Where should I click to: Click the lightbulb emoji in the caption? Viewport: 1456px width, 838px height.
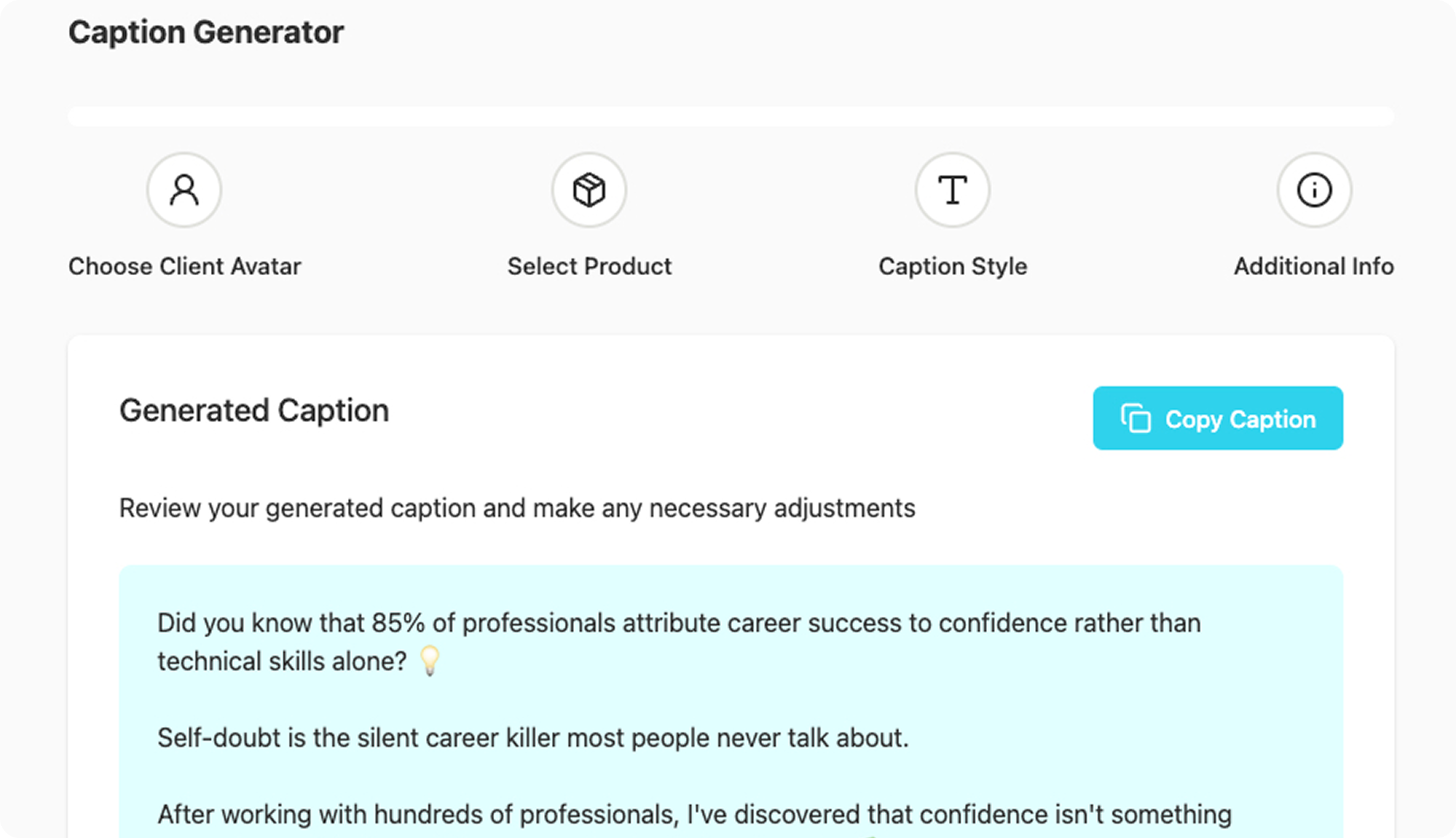429,661
